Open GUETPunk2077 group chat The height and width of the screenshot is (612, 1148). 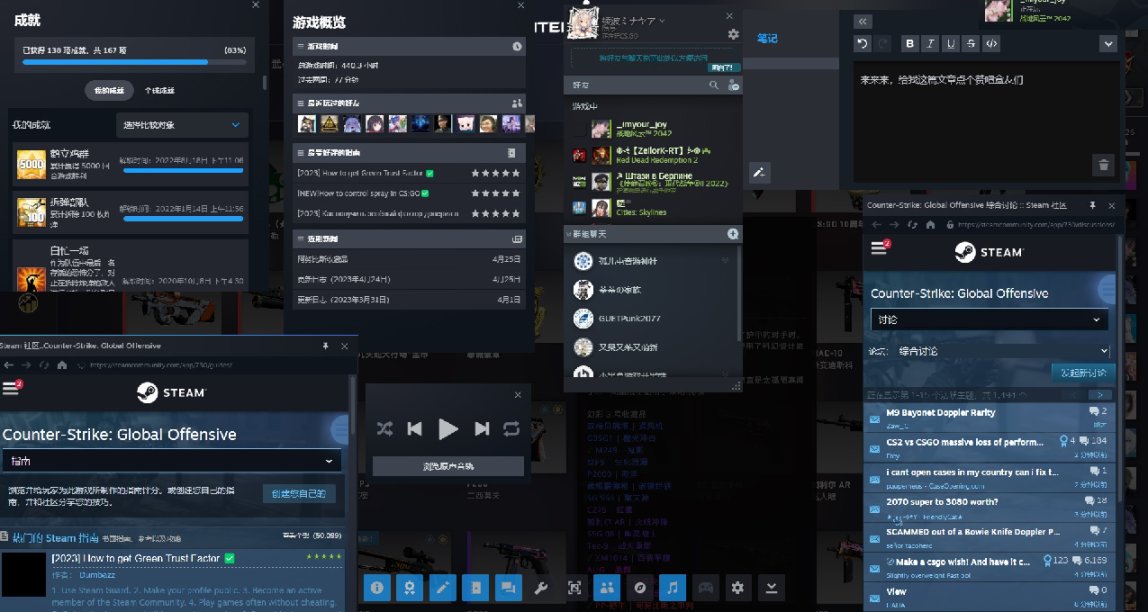tap(652, 318)
